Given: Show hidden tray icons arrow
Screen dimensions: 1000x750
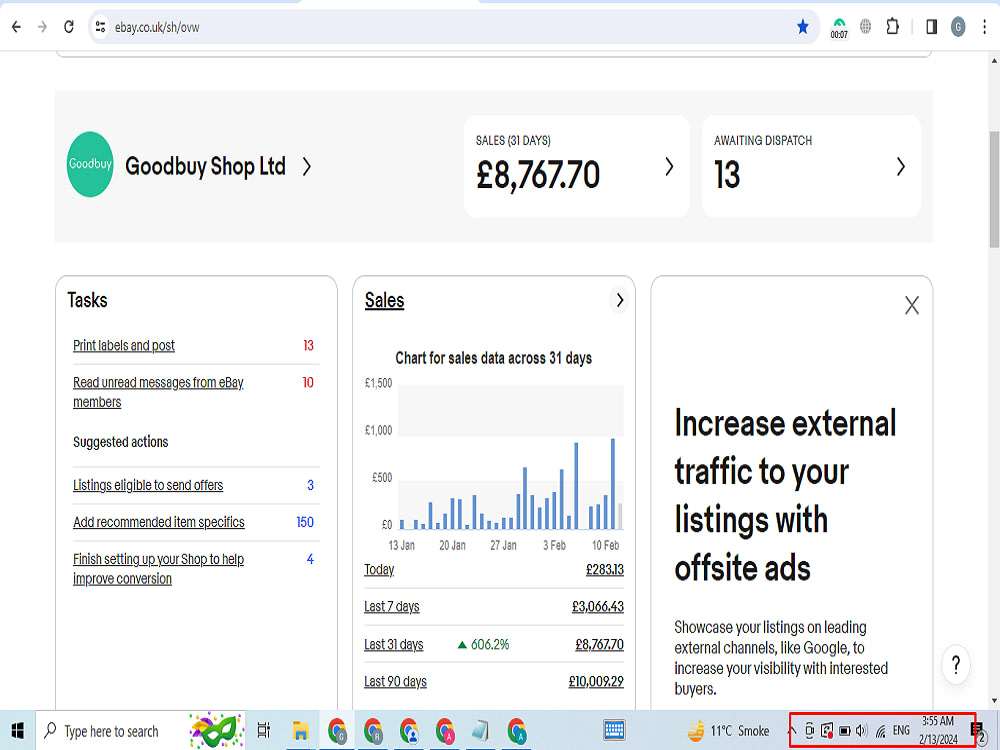Looking at the screenshot, I should [x=793, y=731].
